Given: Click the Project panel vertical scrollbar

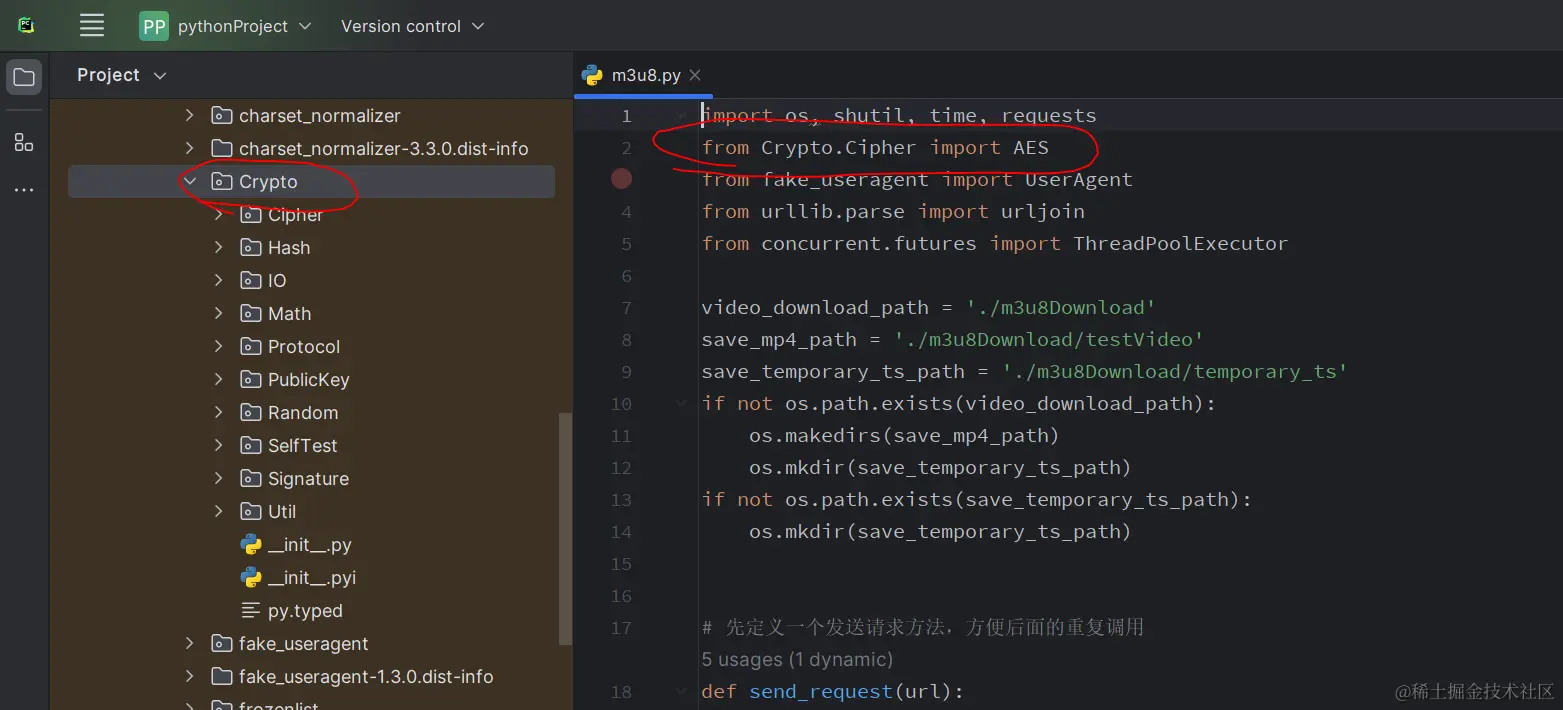Looking at the screenshot, I should click(565, 528).
